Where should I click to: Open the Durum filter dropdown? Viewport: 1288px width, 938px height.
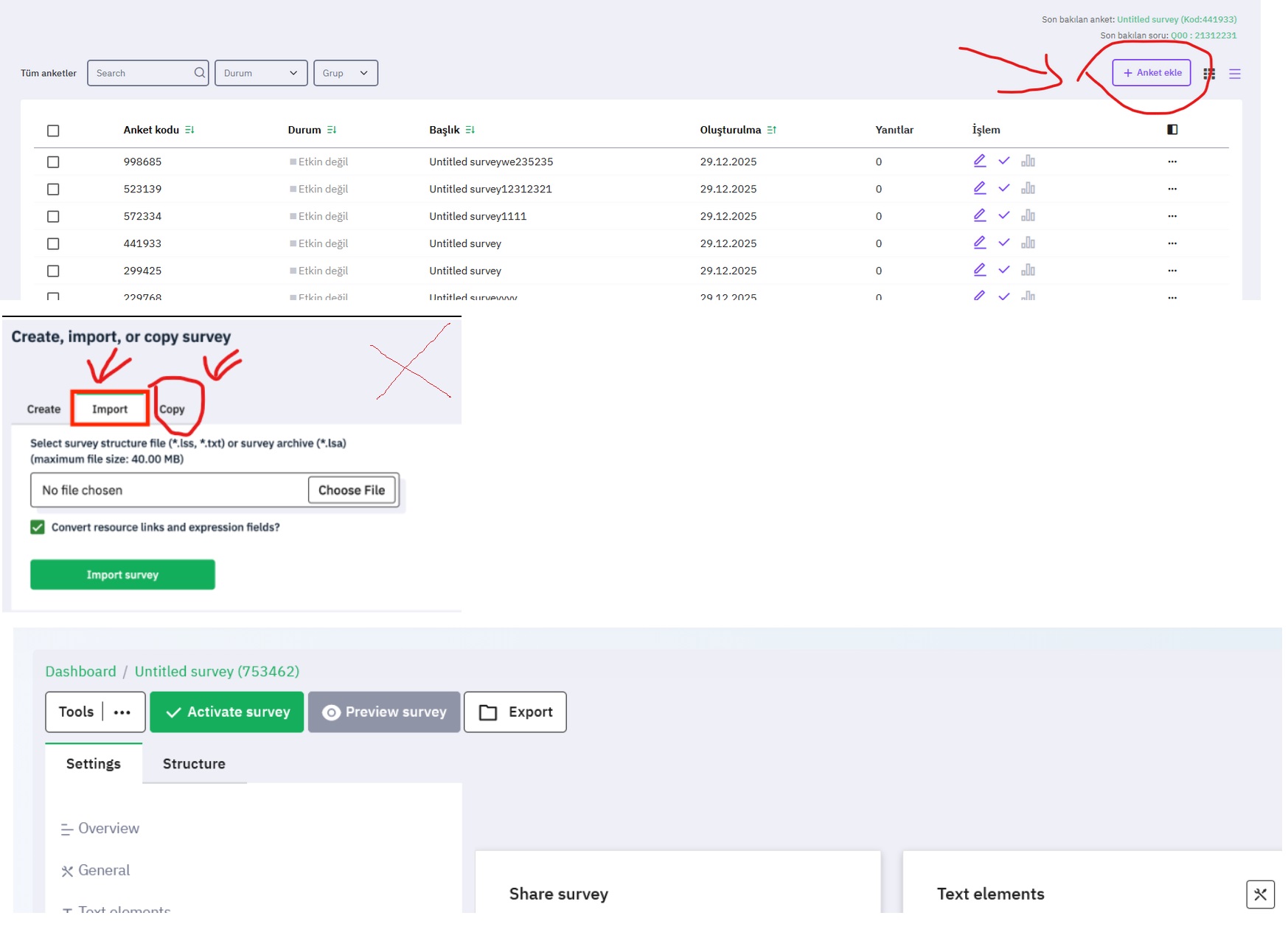pyautogui.click(x=261, y=73)
